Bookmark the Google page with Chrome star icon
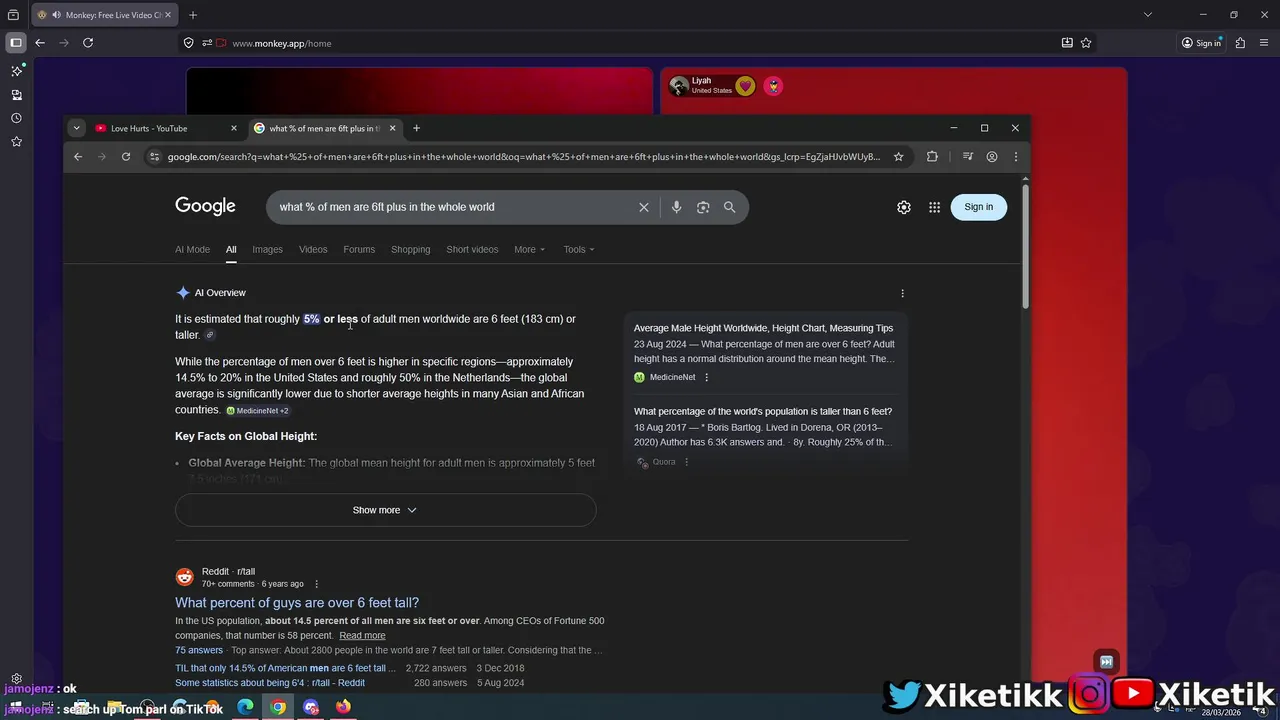Screen dimensions: 1280x720 click(x=898, y=156)
